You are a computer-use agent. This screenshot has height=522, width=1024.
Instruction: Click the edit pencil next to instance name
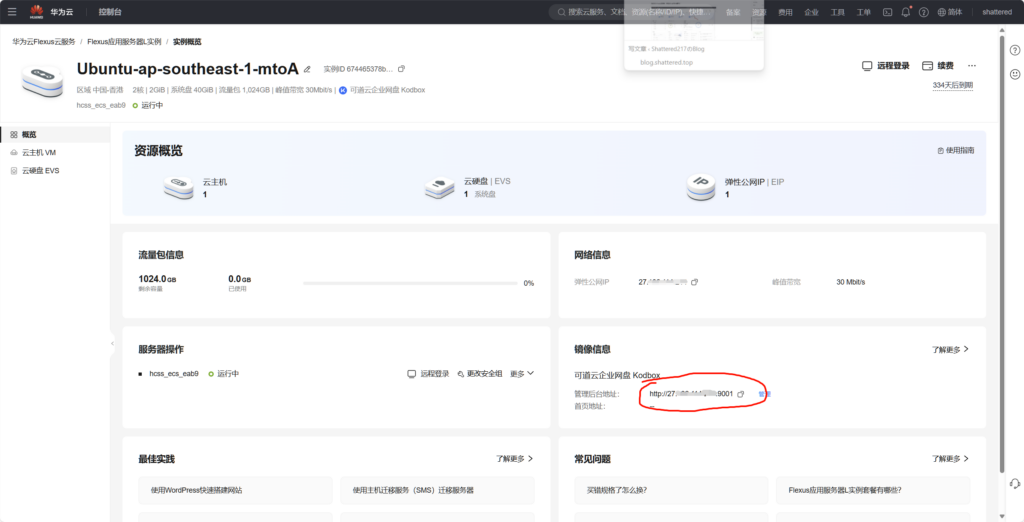pos(307,69)
